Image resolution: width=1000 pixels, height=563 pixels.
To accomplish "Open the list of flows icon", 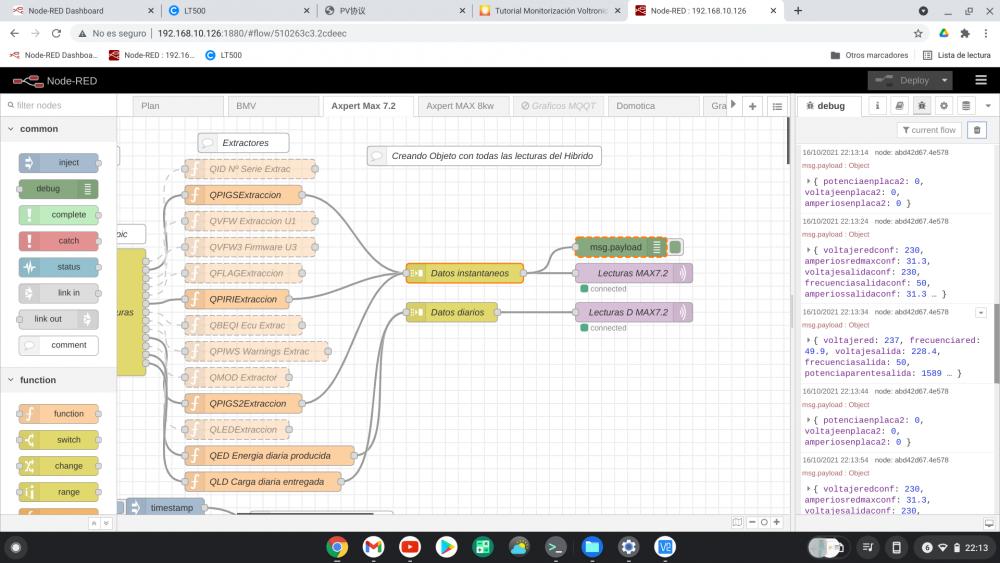I will point(777,106).
